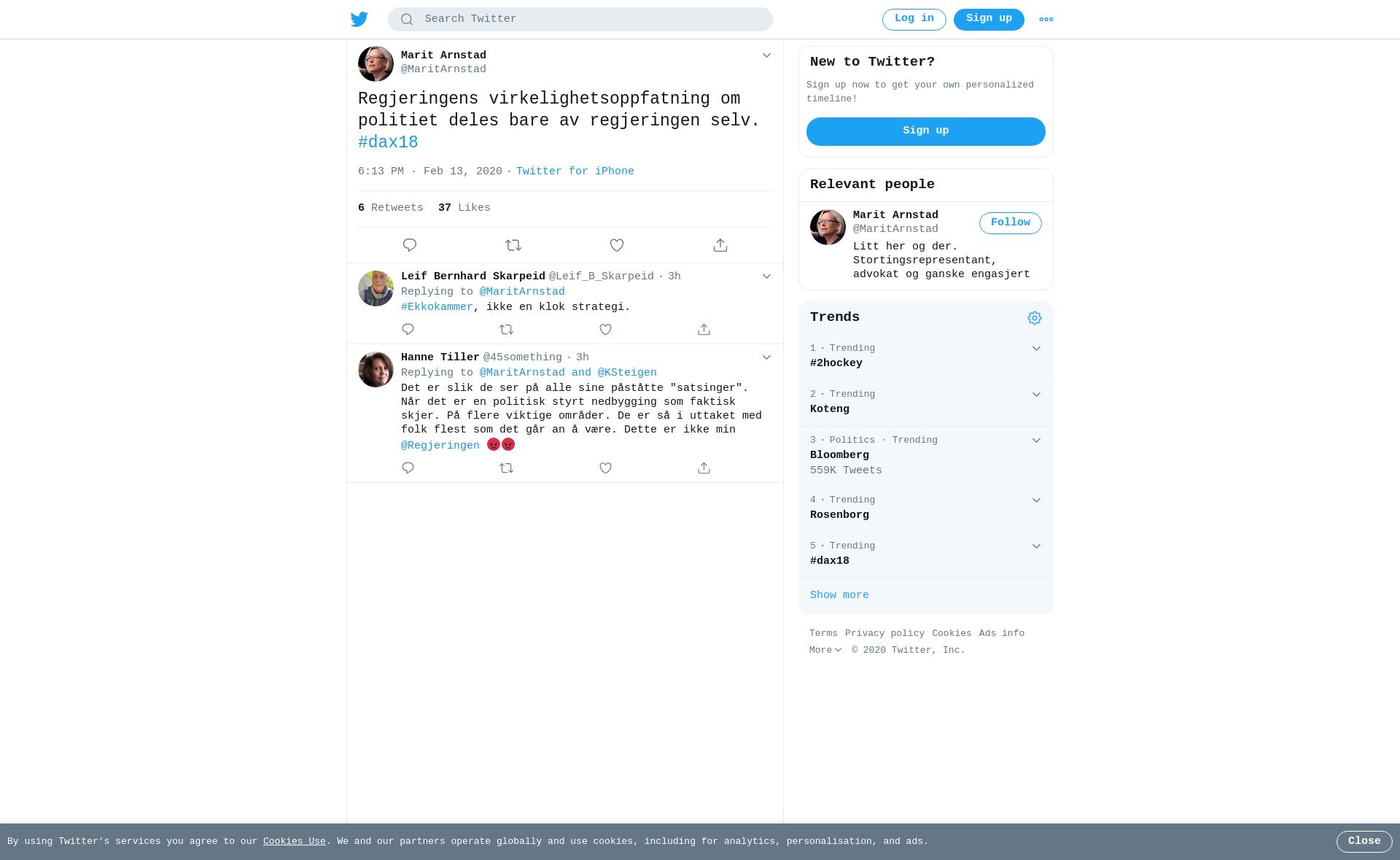Click the Log in button
The height and width of the screenshot is (860, 1400).
[914, 20]
